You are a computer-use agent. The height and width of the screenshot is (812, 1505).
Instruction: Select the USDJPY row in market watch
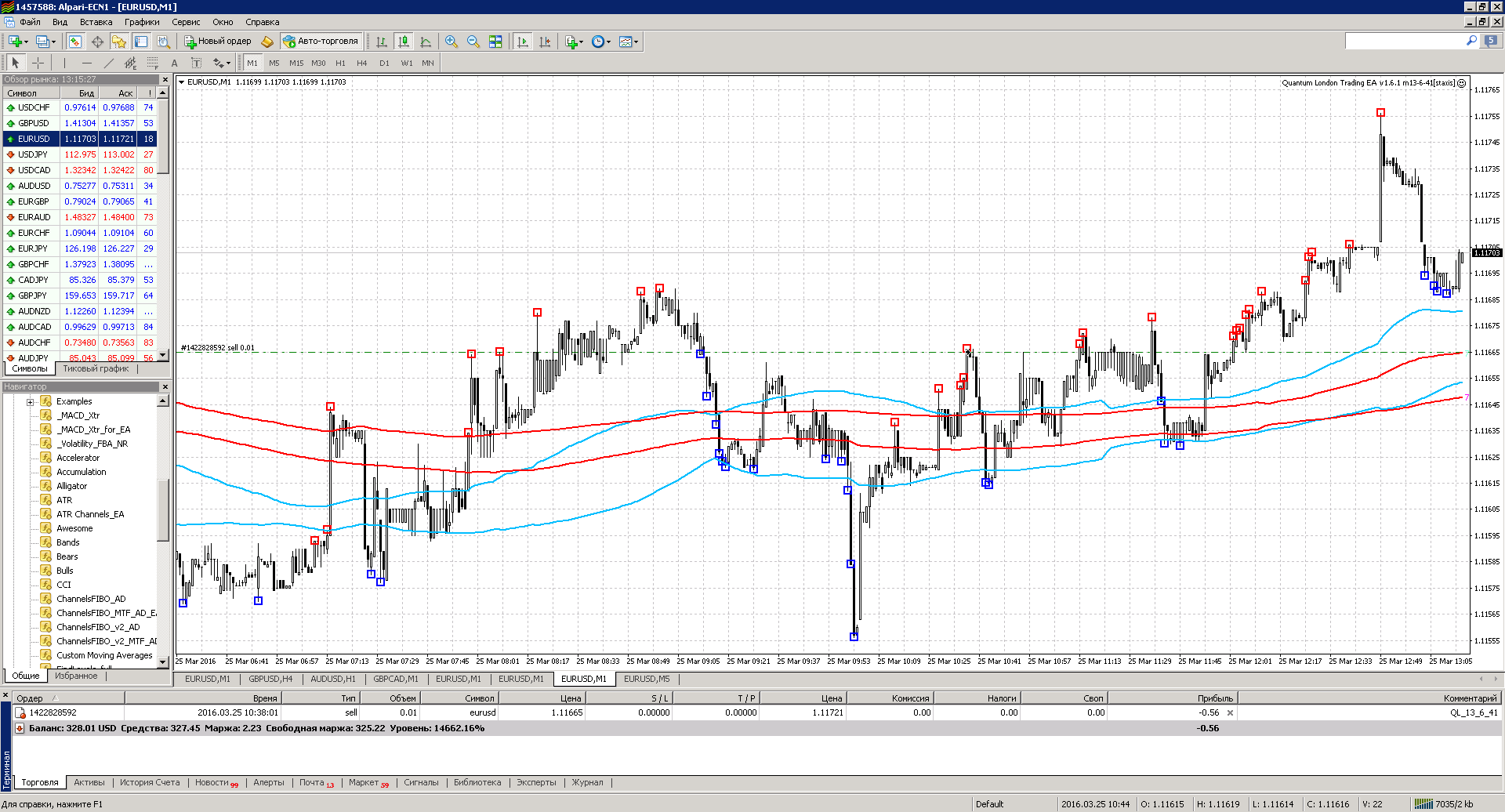click(x=80, y=154)
